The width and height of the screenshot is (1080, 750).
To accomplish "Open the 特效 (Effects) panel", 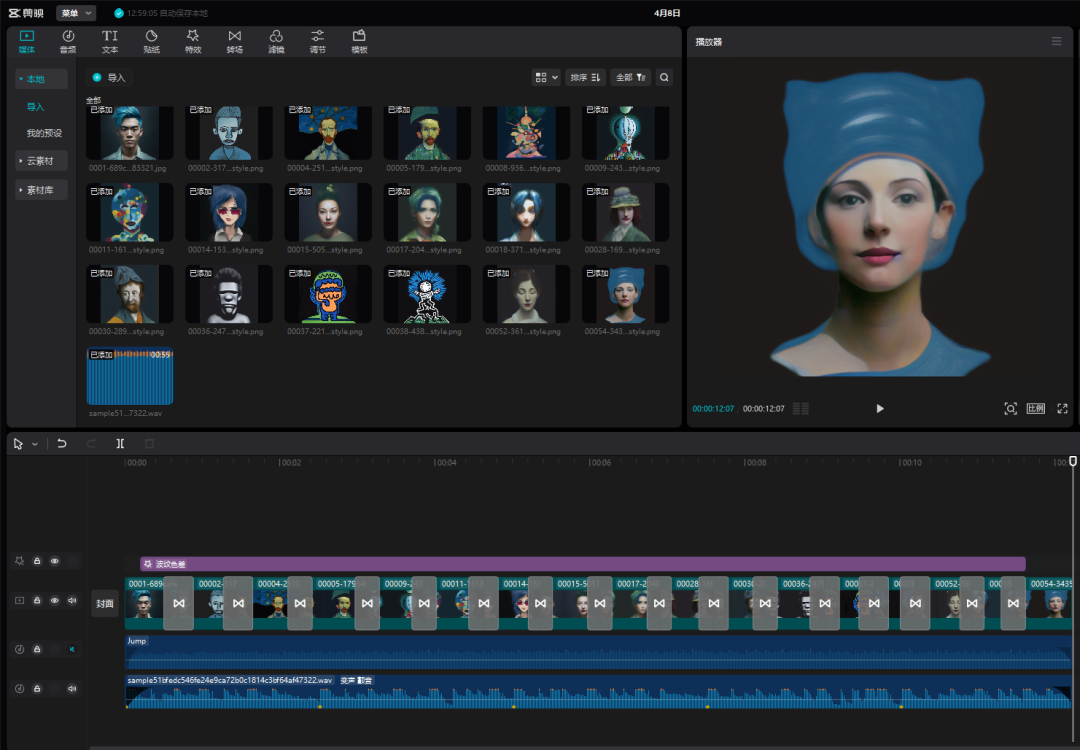I will [193, 41].
